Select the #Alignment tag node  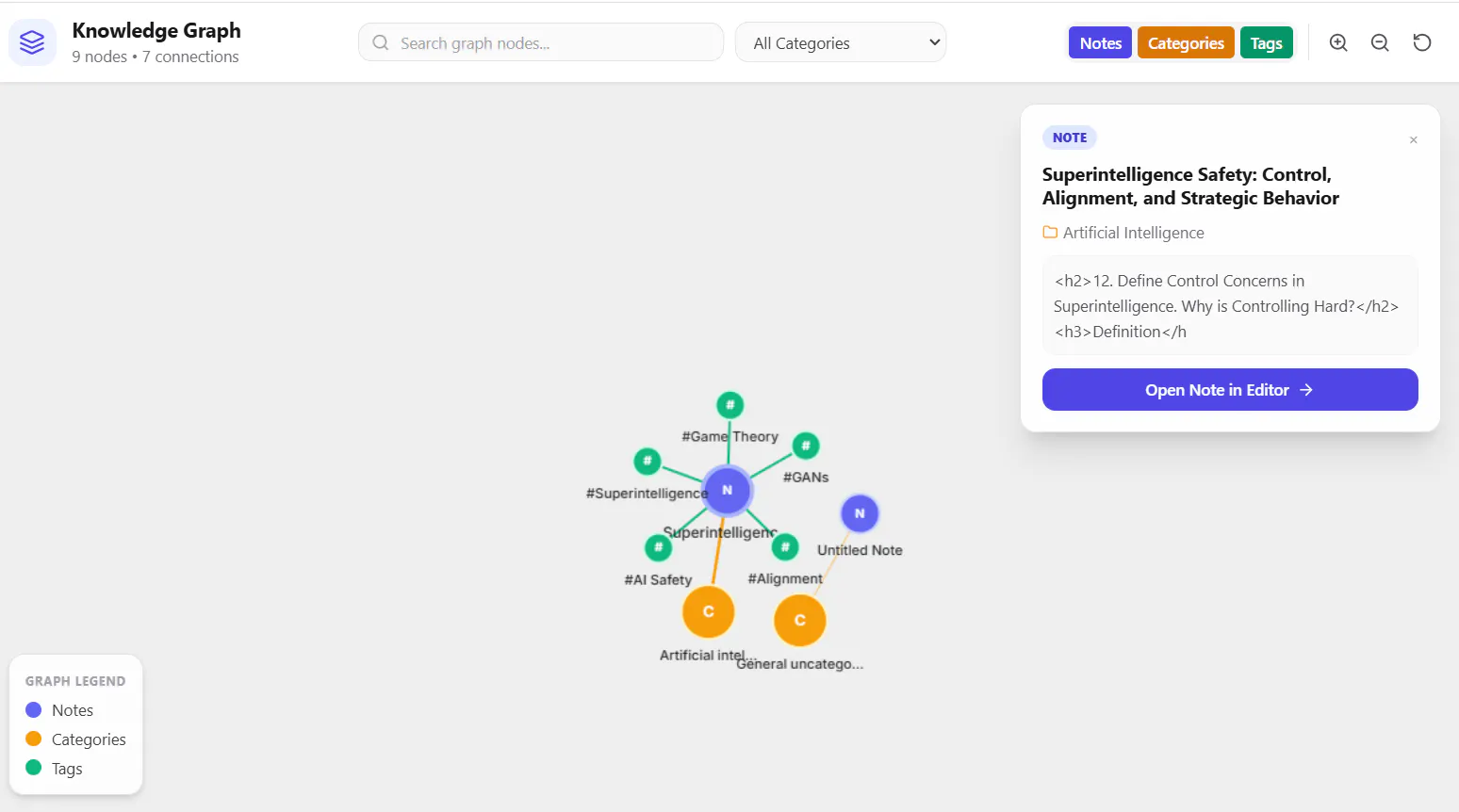[x=785, y=546]
